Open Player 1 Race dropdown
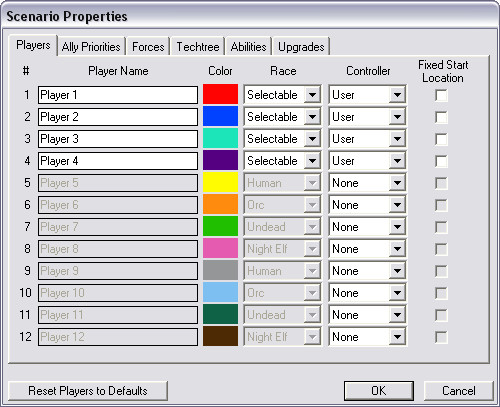 pyautogui.click(x=282, y=95)
